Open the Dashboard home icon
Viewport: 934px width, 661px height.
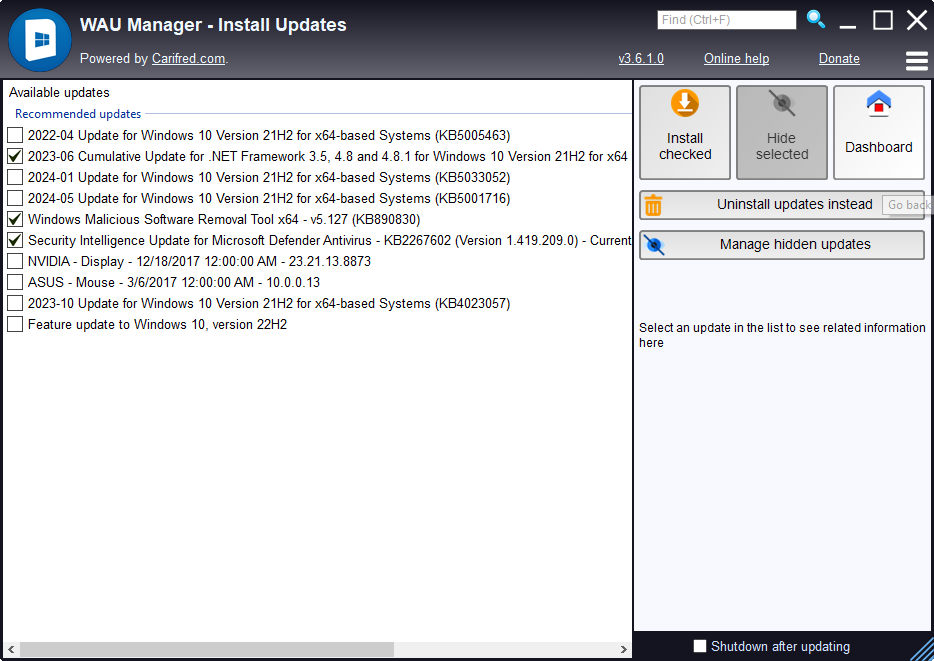879,104
